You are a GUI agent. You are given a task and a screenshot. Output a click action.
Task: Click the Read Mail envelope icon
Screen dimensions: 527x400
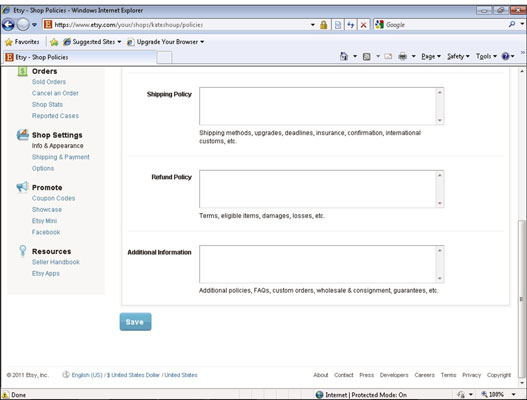coord(388,56)
